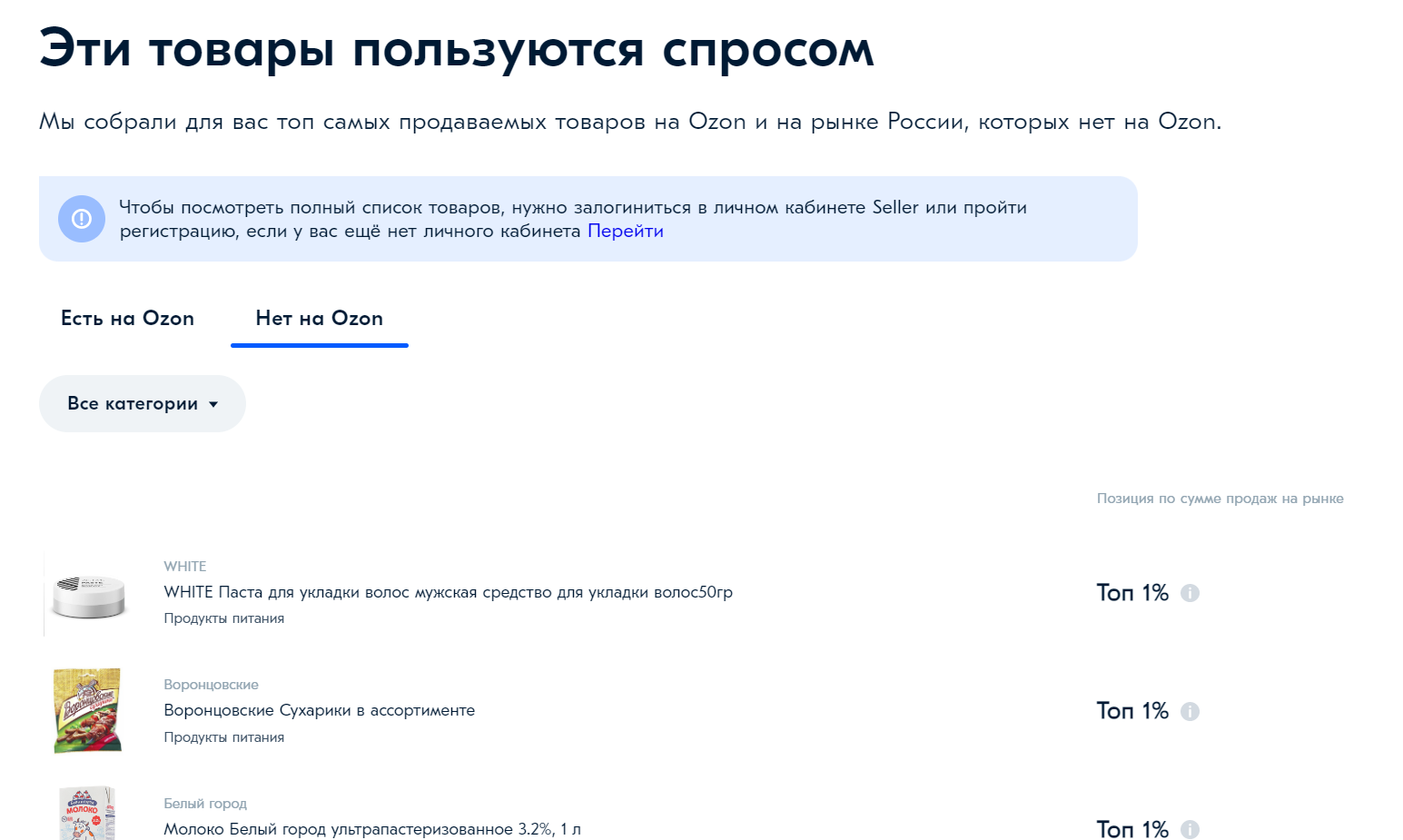Viewport: 1403px width, 840px height.
Task: Click Продукты питания under Воронцовские Сухарики
Action: click(224, 737)
